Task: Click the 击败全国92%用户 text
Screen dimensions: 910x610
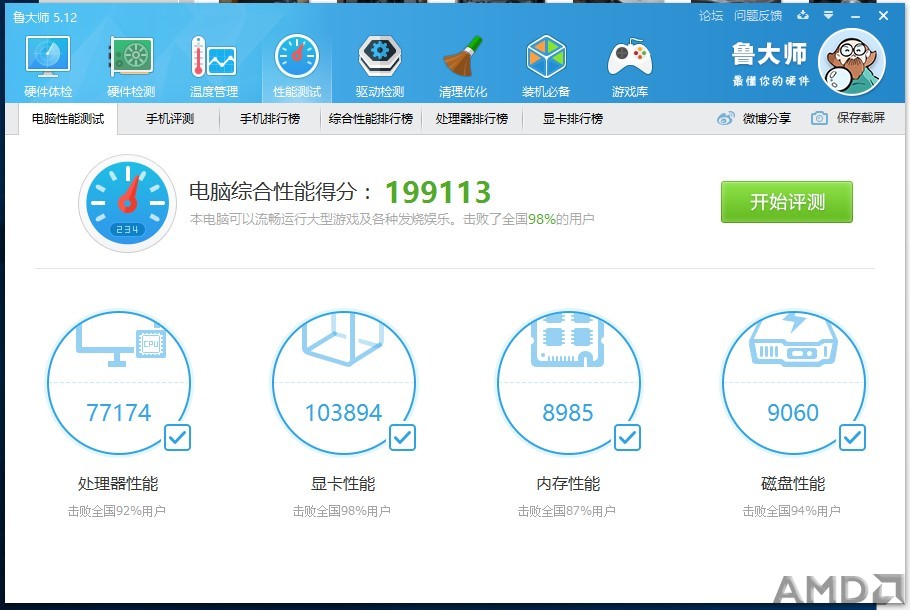Action: pos(117,511)
